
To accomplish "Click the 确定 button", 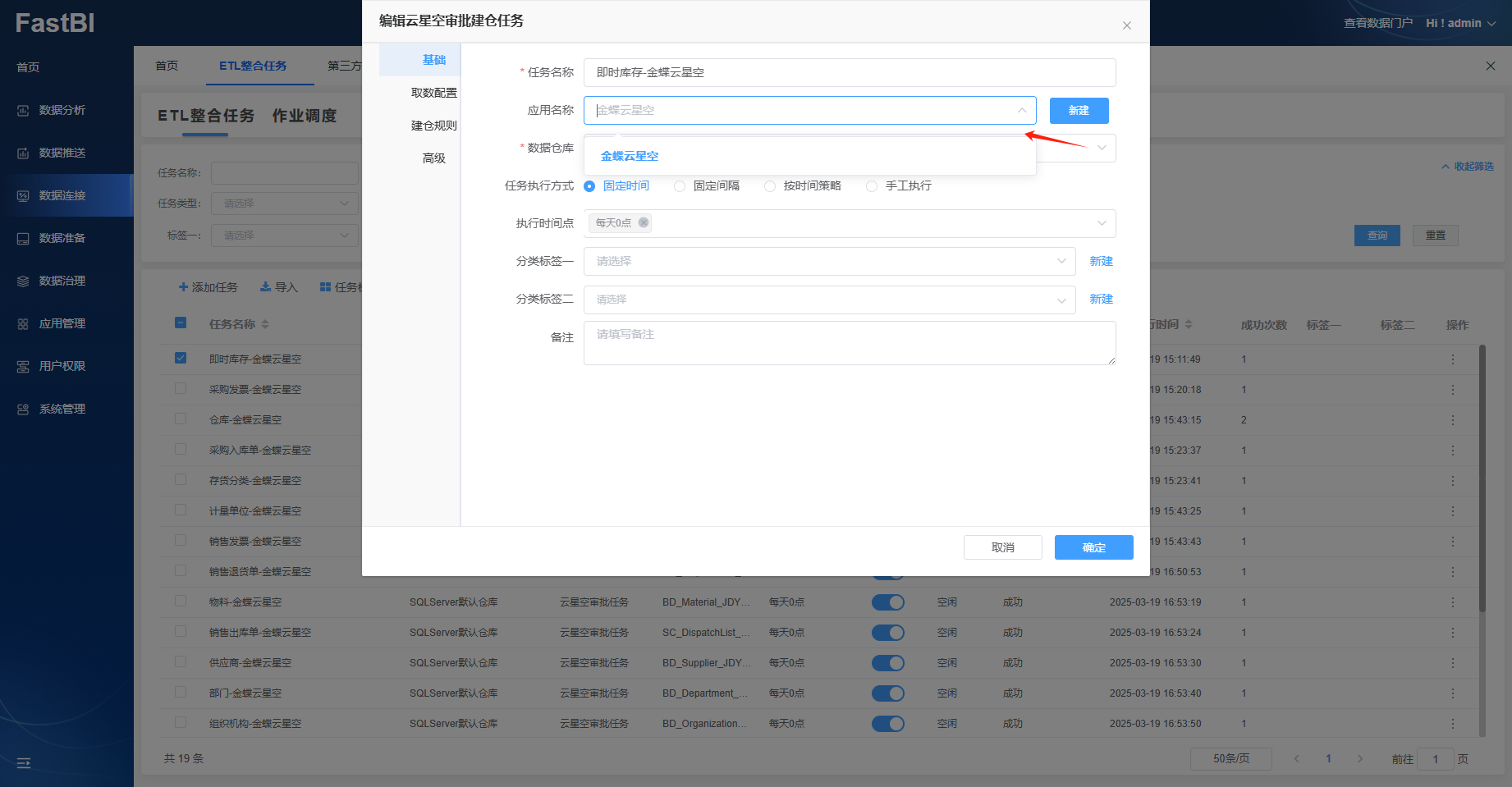I will click(x=1094, y=547).
